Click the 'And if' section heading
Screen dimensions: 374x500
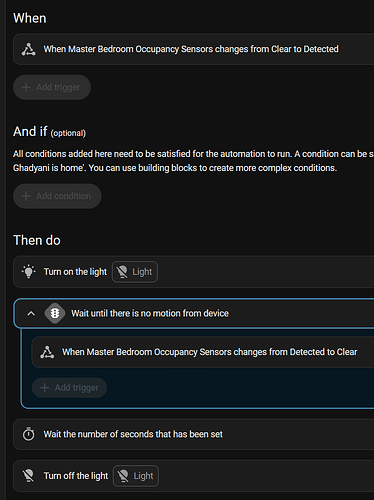30,131
